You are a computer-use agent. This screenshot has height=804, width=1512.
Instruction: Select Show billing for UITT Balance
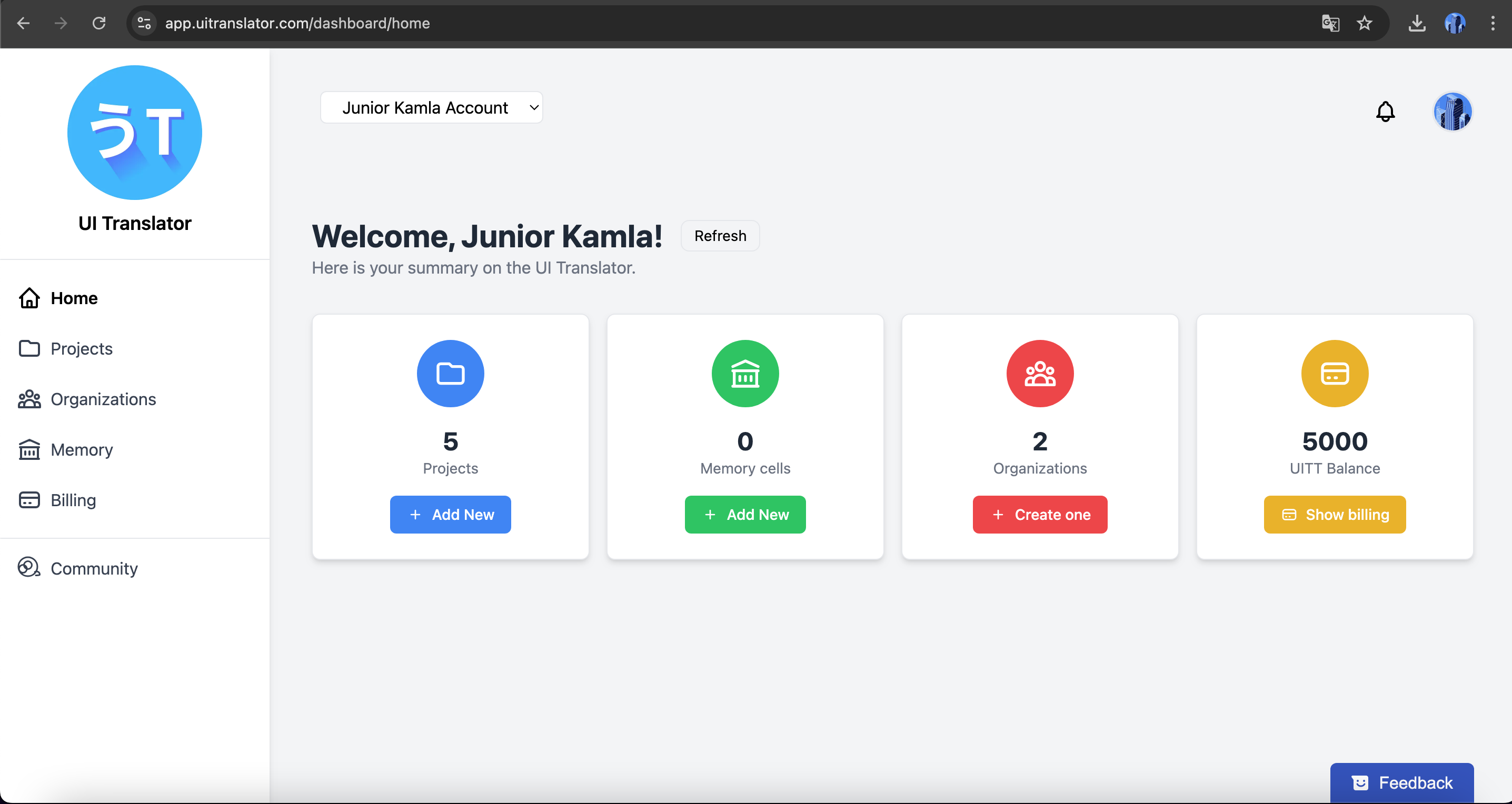click(x=1334, y=514)
